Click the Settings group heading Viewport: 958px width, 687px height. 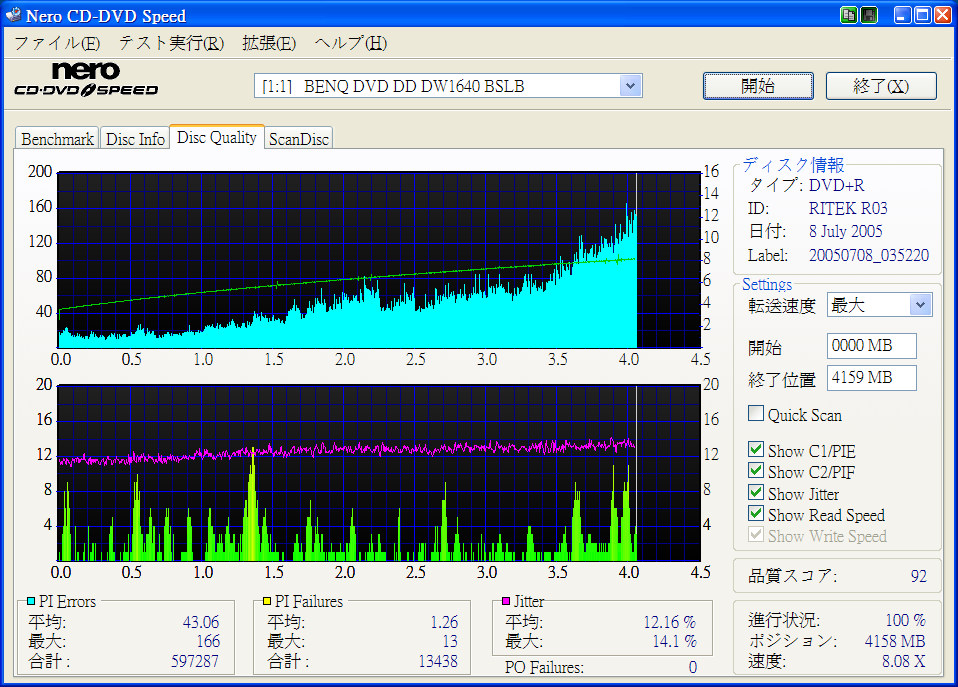click(x=767, y=284)
